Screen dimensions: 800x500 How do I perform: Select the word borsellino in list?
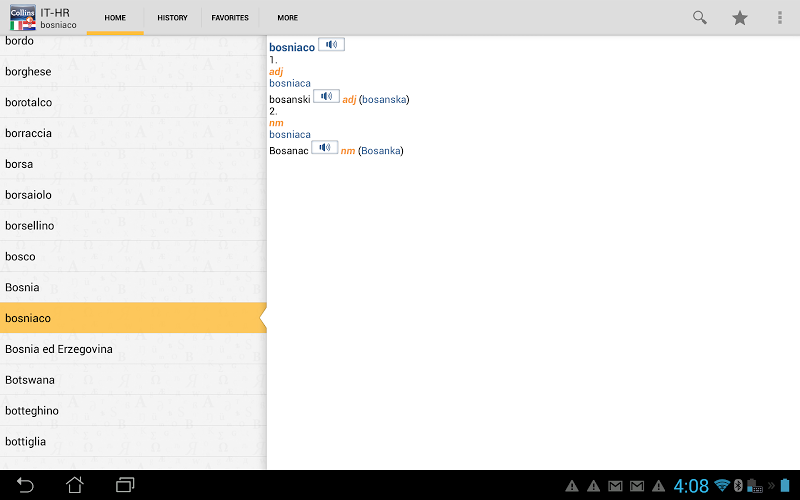(x=133, y=226)
